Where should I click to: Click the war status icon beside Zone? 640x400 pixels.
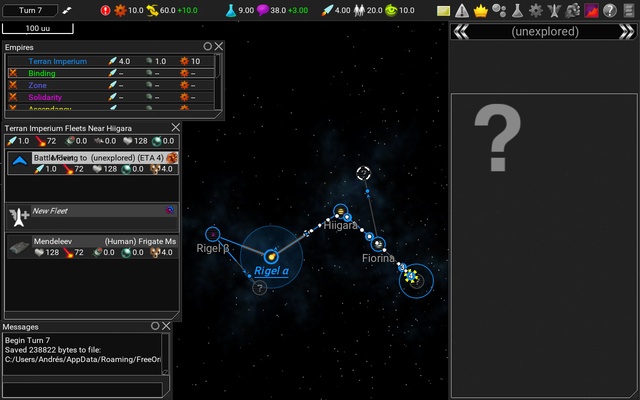[13, 85]
